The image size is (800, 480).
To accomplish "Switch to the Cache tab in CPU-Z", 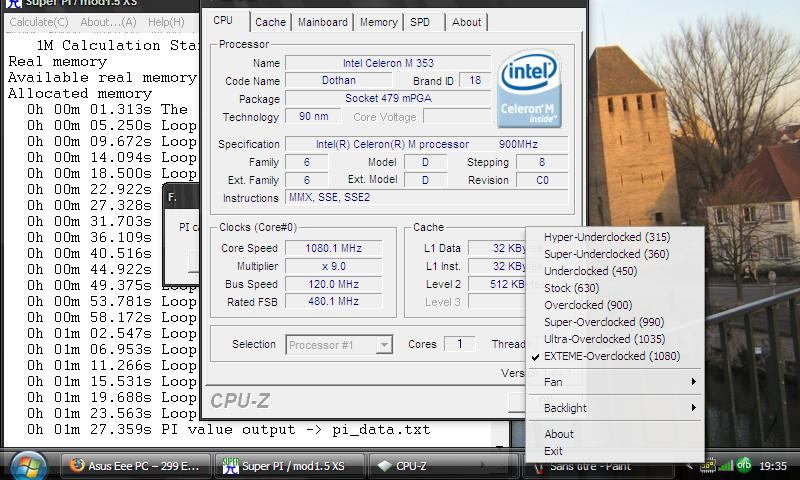I will (x=270, y=22).
